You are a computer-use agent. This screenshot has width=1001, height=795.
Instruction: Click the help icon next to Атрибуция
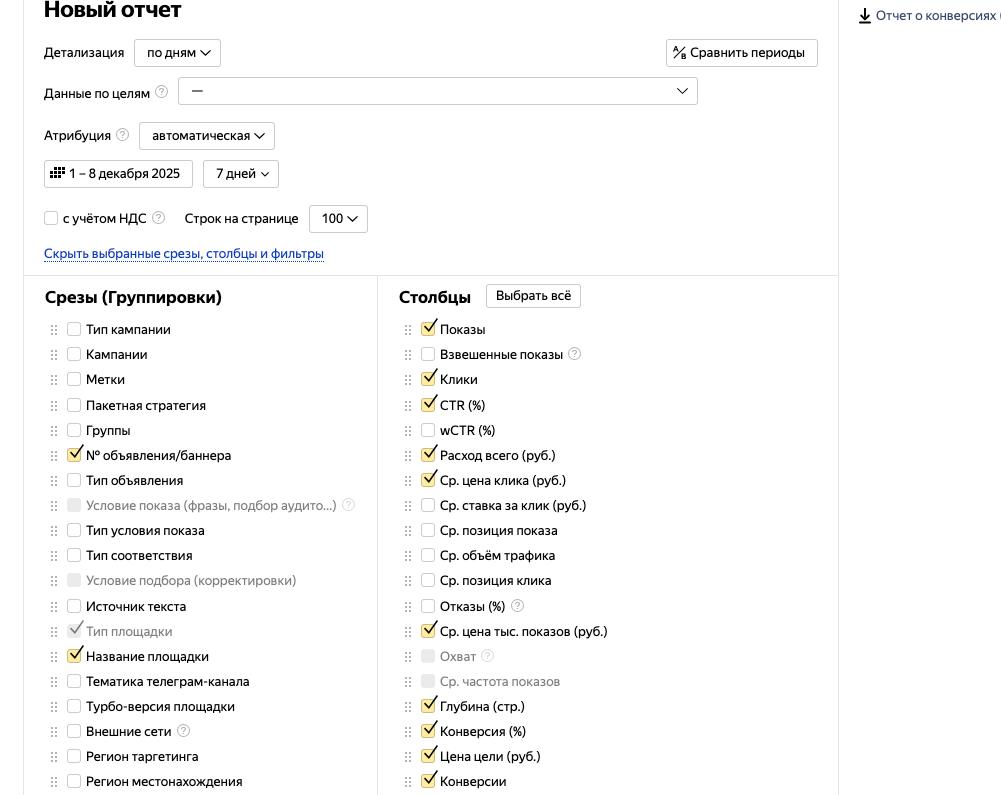123,135
